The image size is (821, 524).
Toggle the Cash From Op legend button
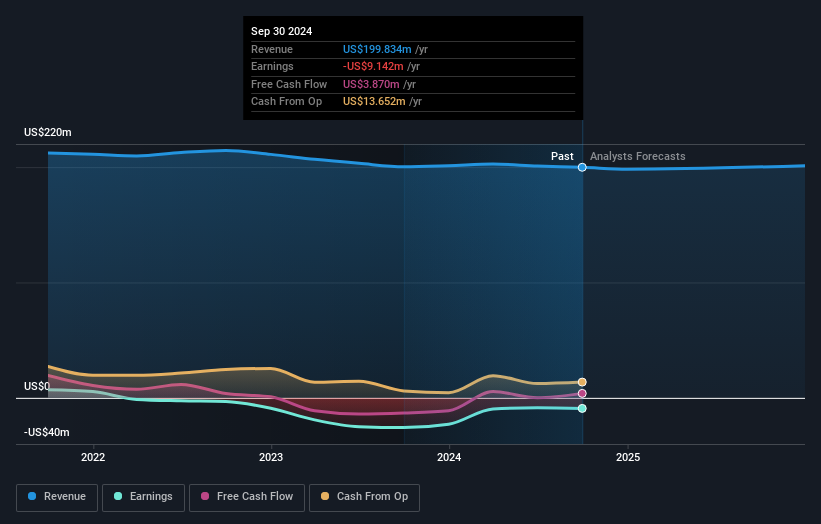[x=364, y=497]
